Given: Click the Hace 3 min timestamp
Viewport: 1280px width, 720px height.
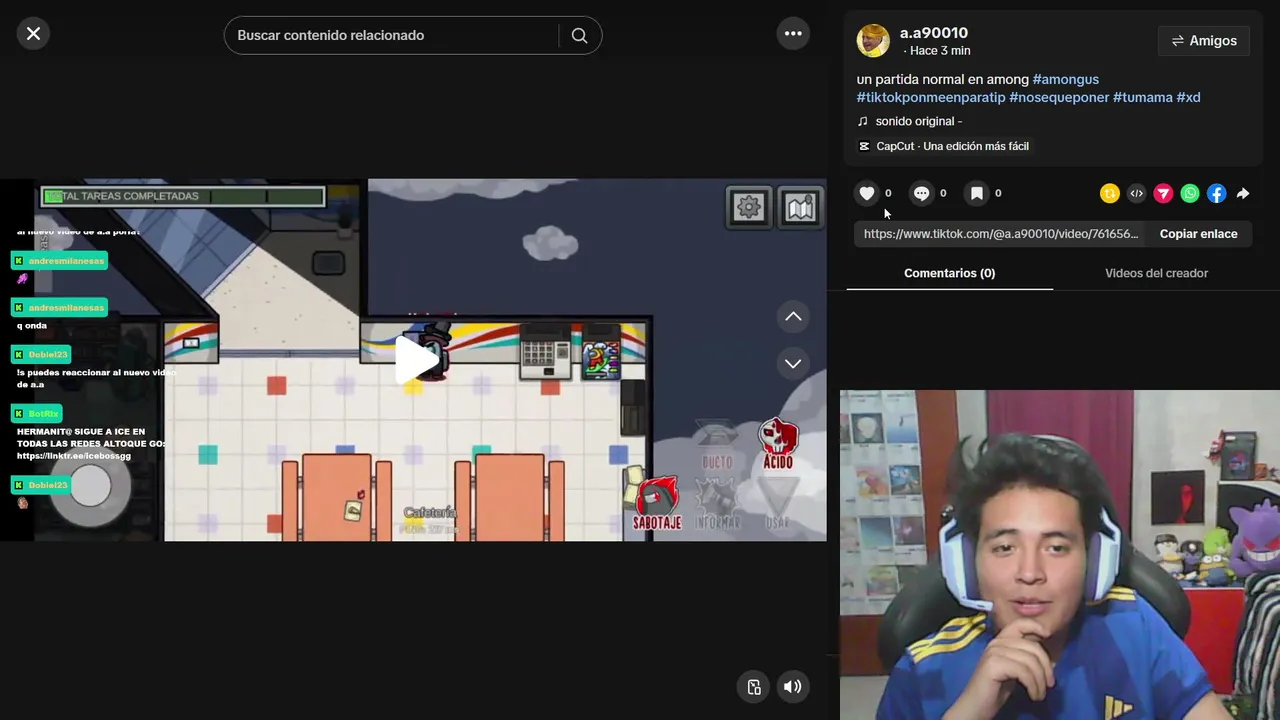Looking at the screenshot, I should pos(940,51).
